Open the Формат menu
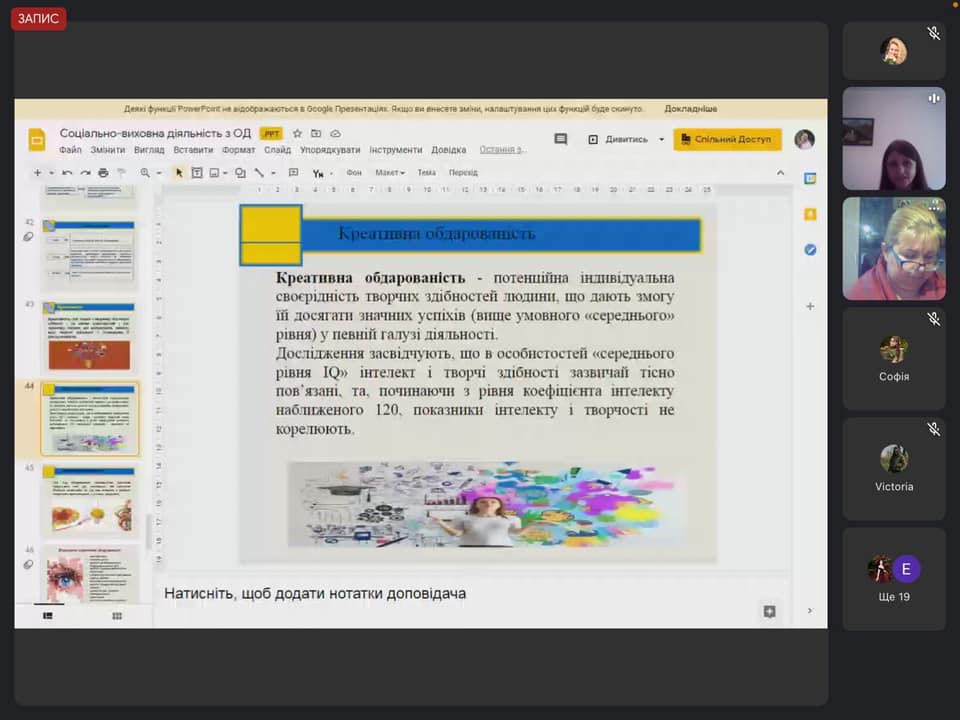 point(239,150)
